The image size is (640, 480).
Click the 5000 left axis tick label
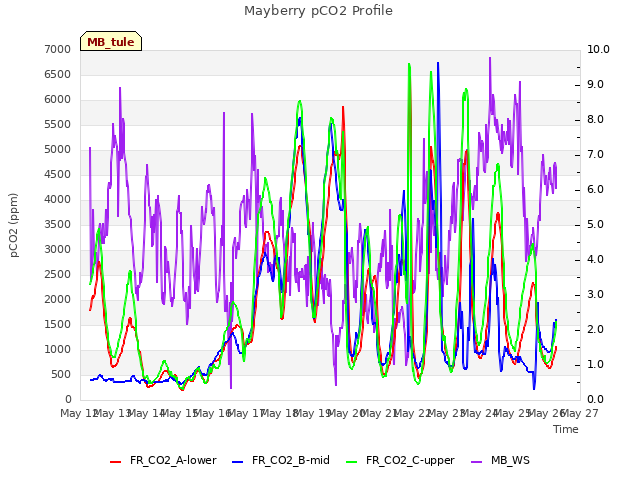pos(58,149)
